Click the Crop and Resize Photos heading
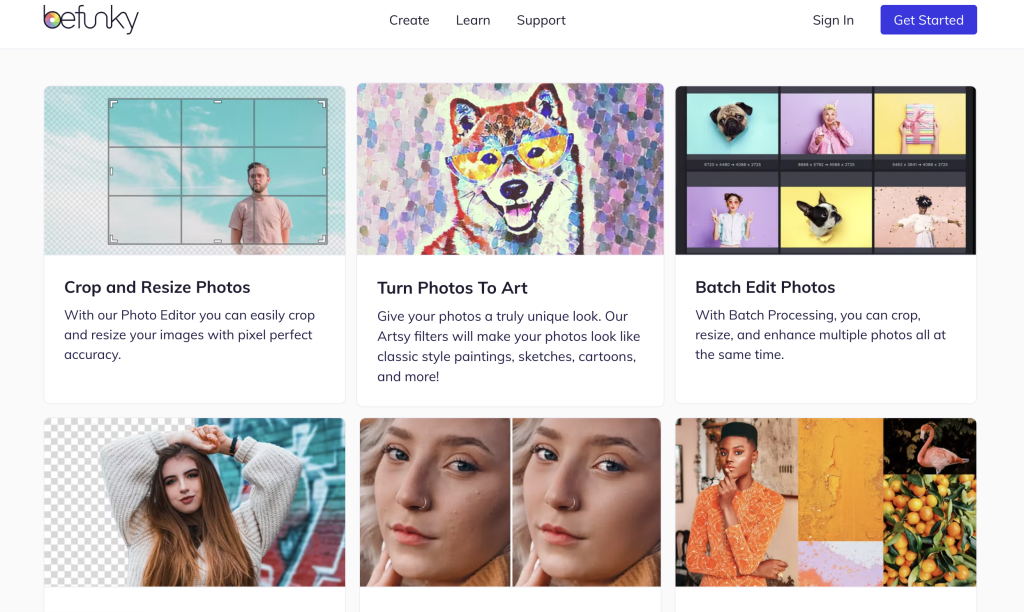The width and height of the screenshot is (1024, 612). (157, 287)
